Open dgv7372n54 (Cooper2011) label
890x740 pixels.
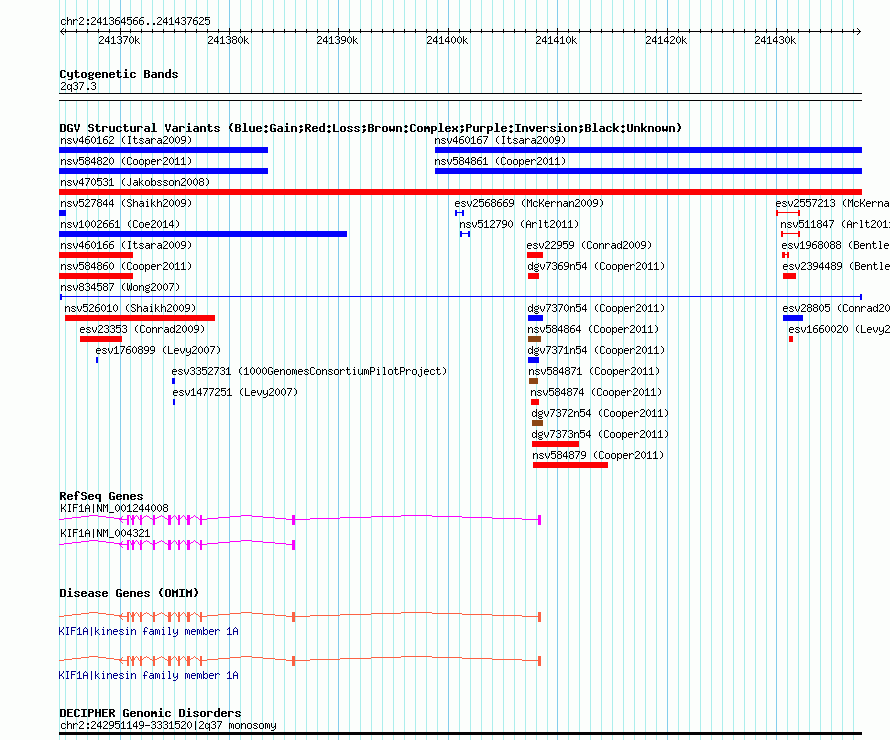600,413
